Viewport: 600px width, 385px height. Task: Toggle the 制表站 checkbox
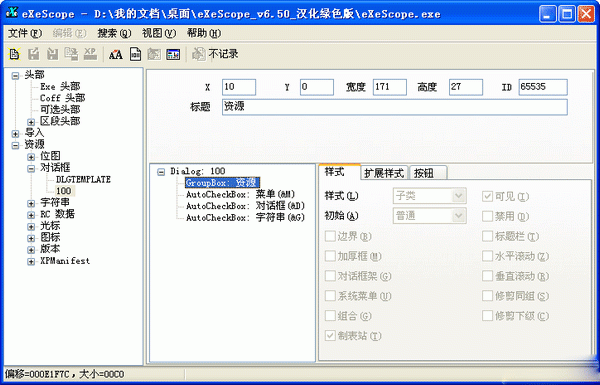pyautogui.click(x=330, y=336)
